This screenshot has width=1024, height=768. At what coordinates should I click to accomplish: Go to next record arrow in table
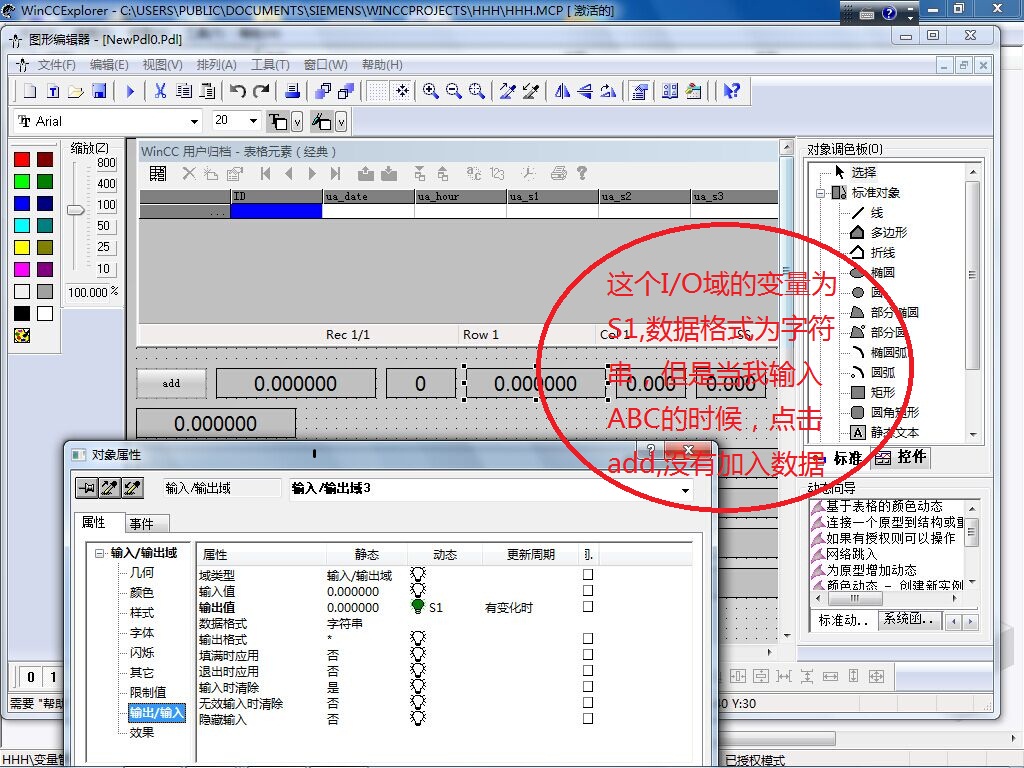coord(312,174)
